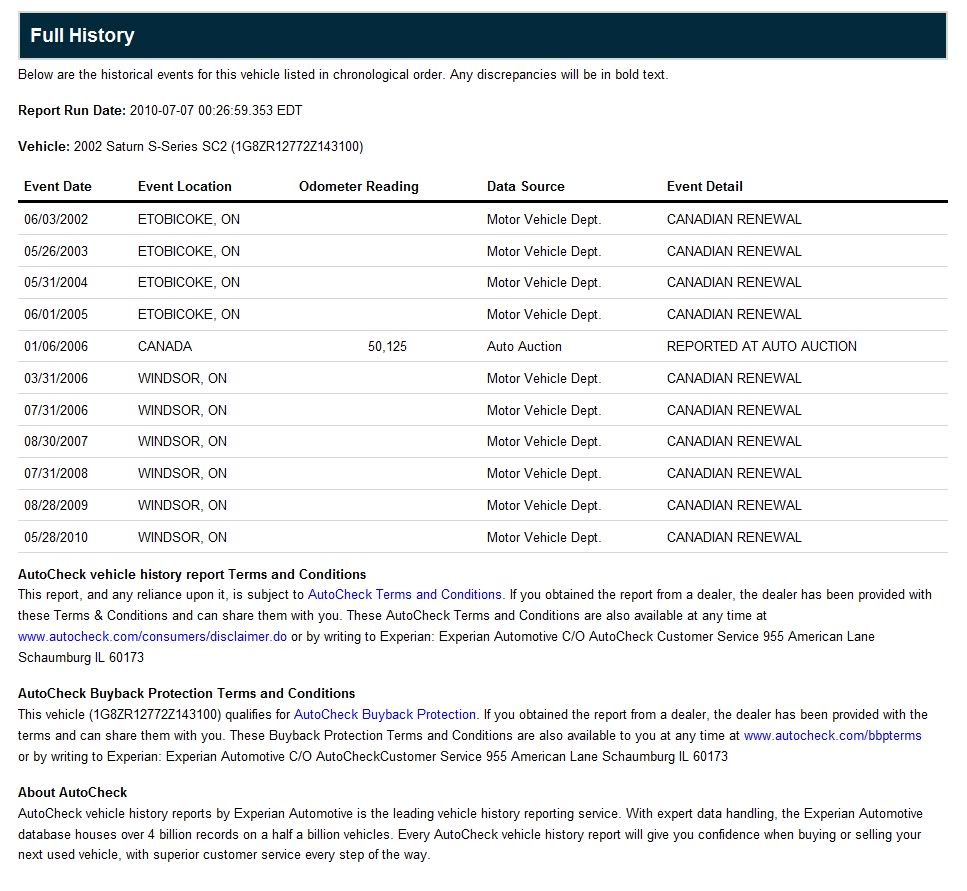Click the 06/01/2005 event date
The image size is (967, 891).
pos(56,314)
